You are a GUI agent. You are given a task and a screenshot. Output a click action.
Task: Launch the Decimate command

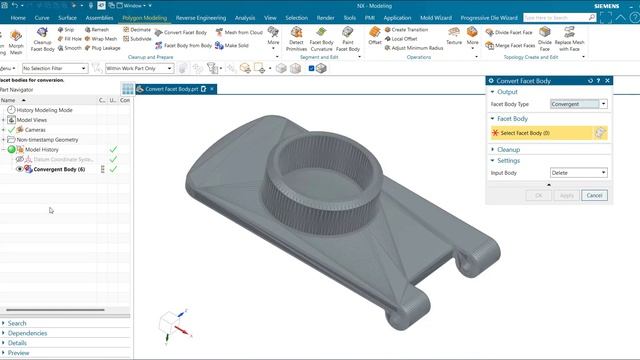pos(137,30)
